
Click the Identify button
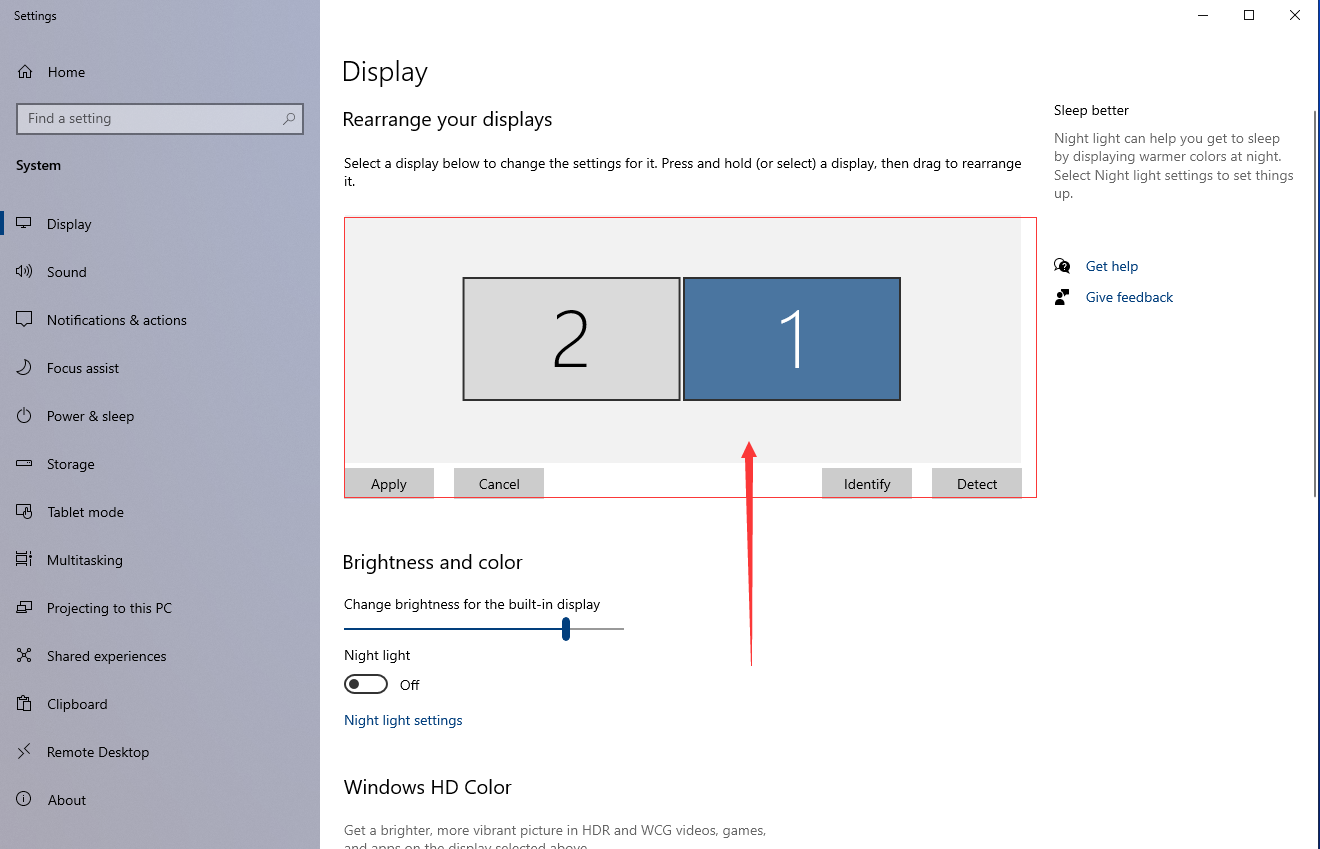point(867,483)
